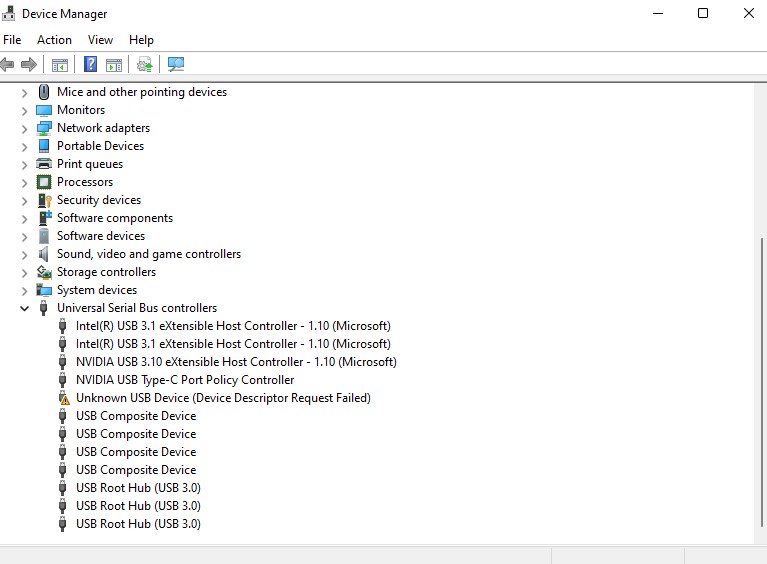Click the key icon next to Security devices
Viewport: 767px width, 564px height.
(x=45, y=201)
